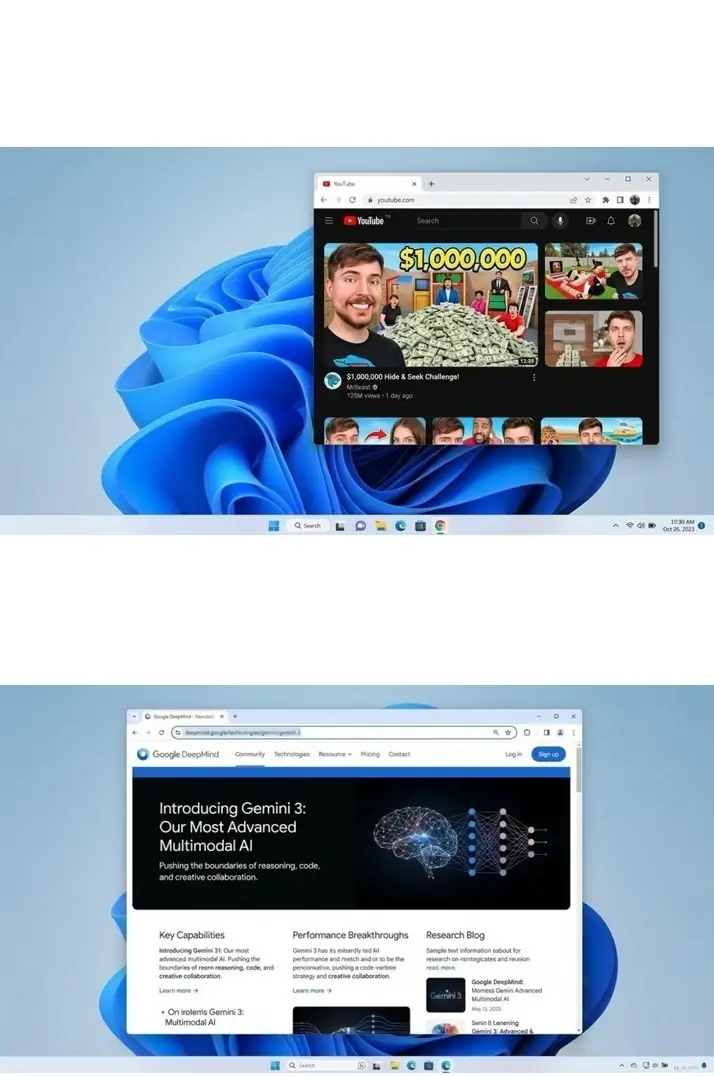Open the Chat taskbar icon under YouTube window
The image size is (714, 1076).
360,526
